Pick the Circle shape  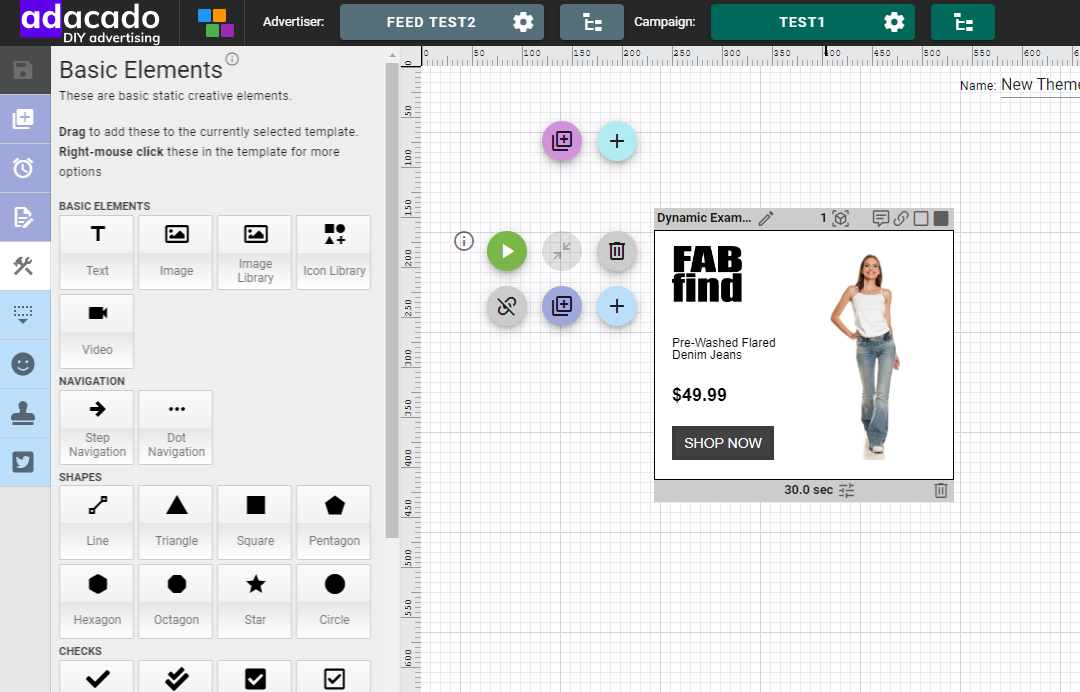(334, 601)
